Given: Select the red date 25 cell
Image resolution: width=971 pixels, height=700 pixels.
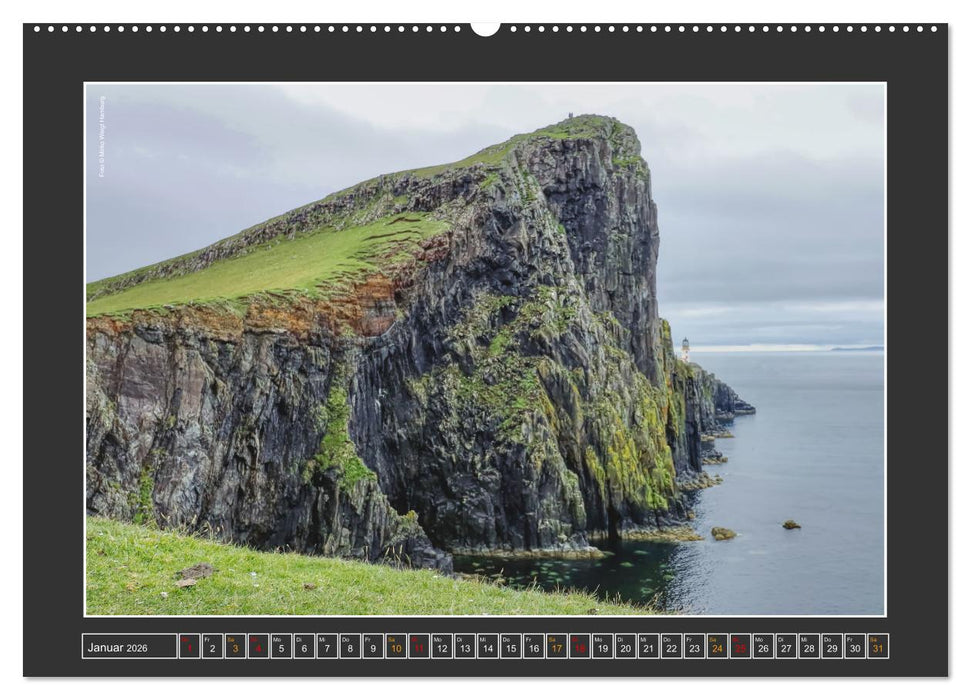Looking at the screenshot, I should (740, 650).
